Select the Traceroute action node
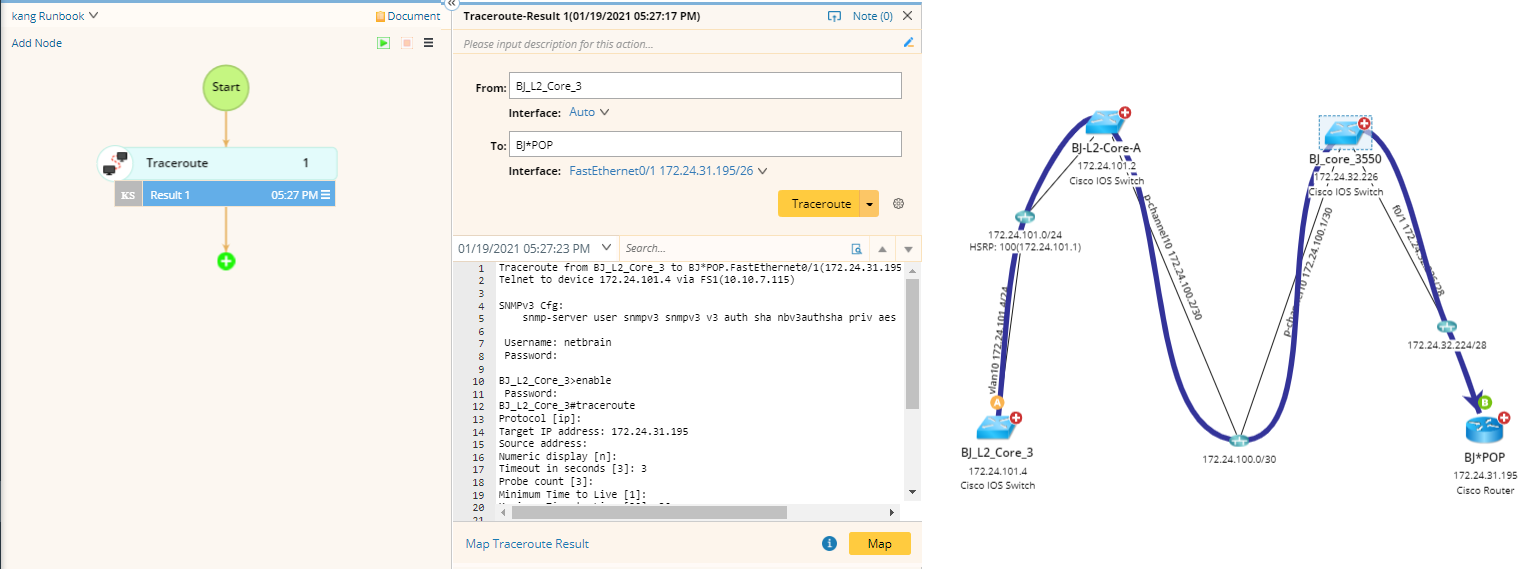The image size is (1524, 569). 218,163
